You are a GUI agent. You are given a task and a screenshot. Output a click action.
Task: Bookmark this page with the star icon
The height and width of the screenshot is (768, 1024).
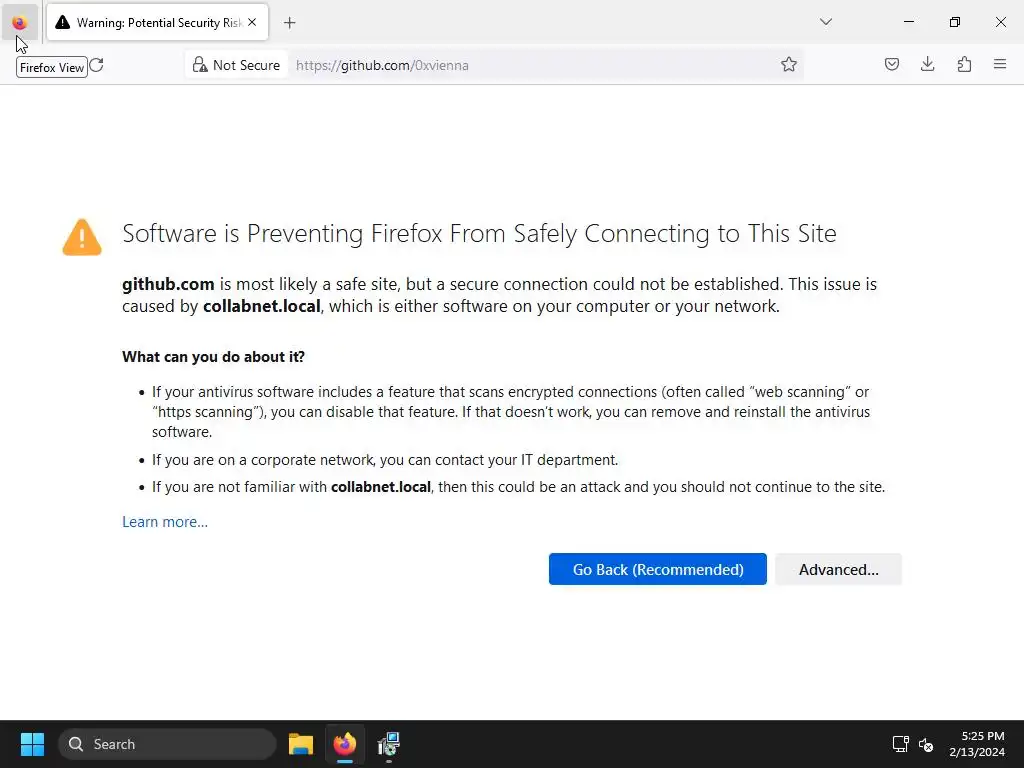[x=789, y=65]
